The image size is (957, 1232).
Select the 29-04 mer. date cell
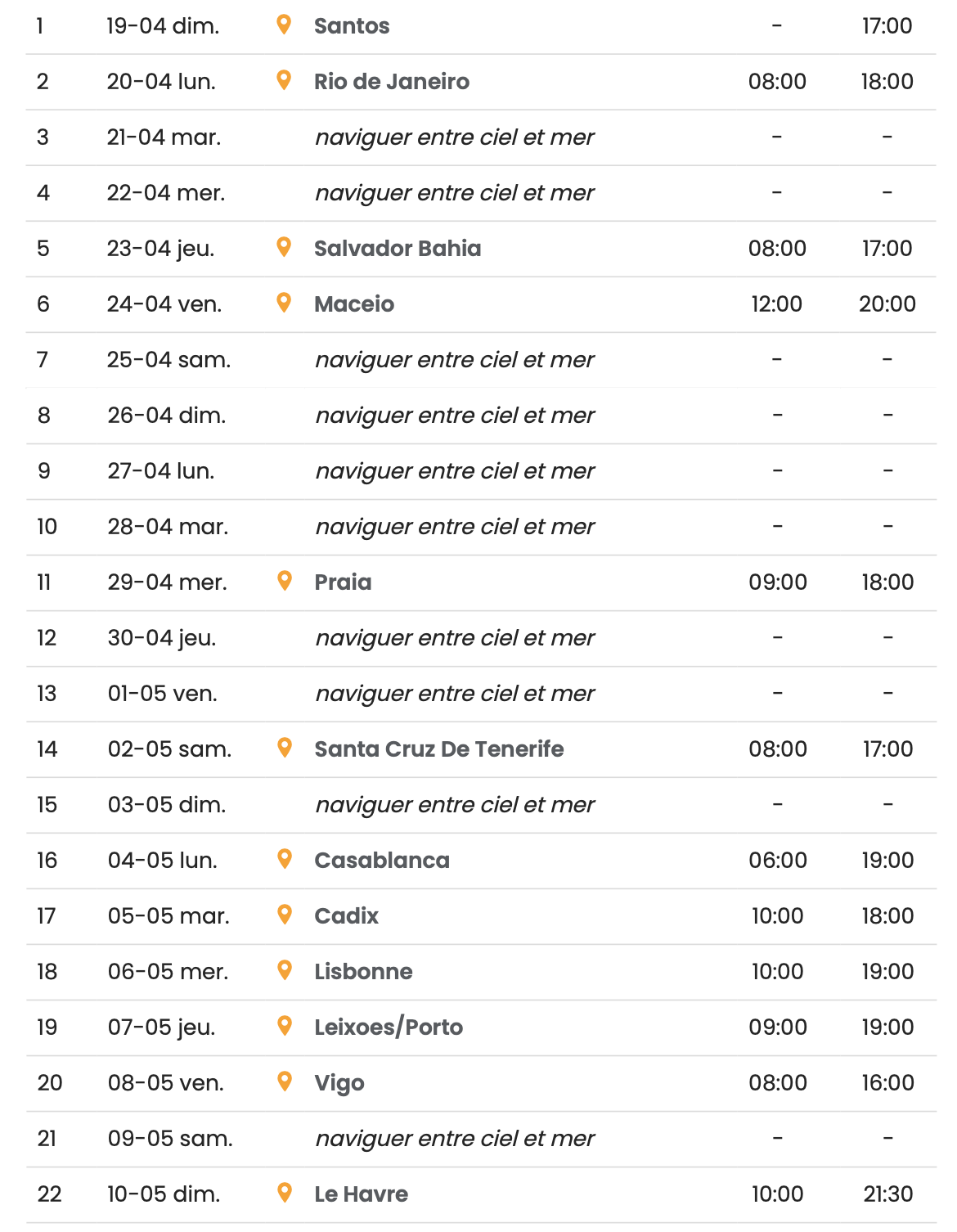click(x=168, y=582)
